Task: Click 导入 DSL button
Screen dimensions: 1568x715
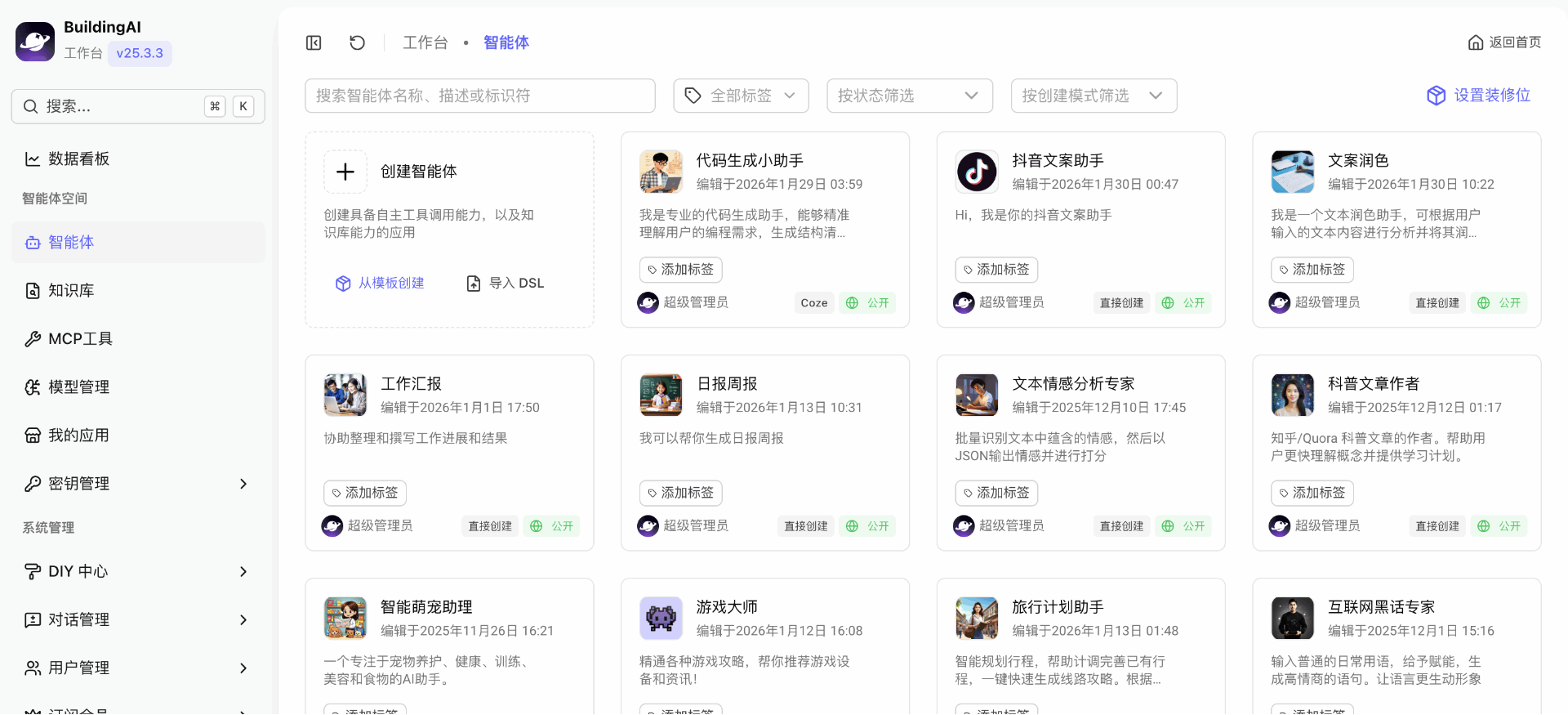Action: 505,284
